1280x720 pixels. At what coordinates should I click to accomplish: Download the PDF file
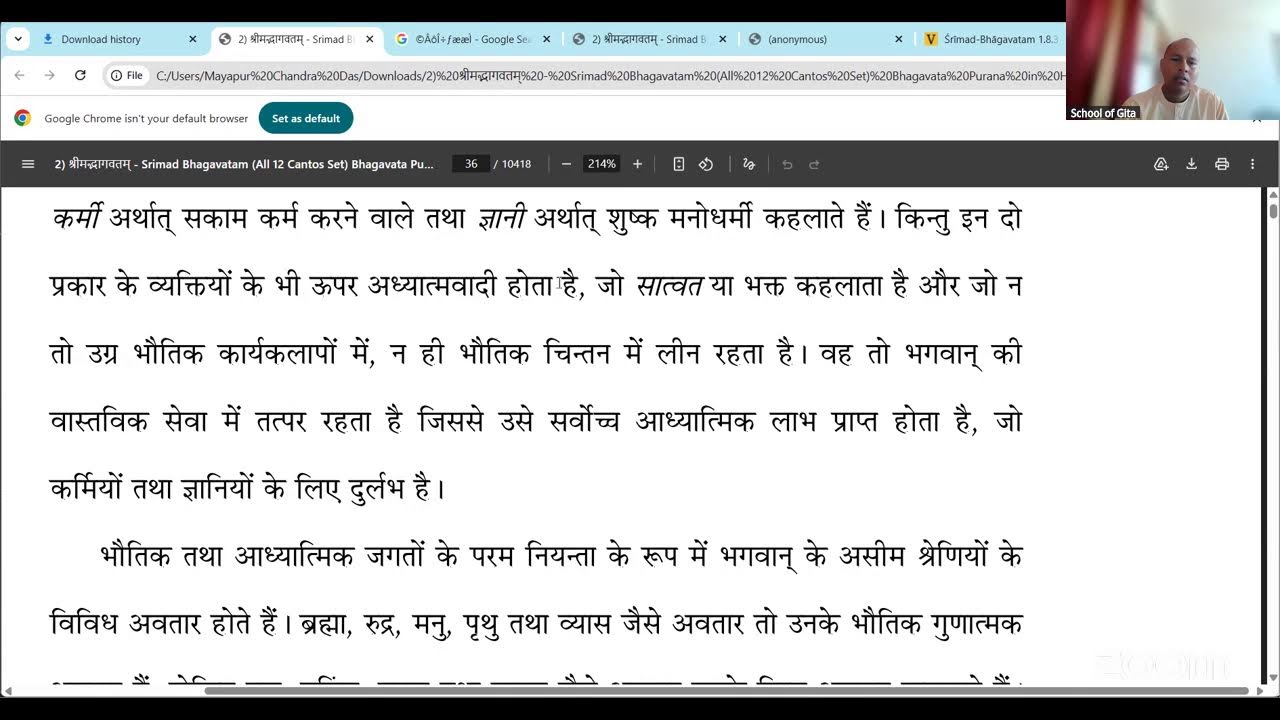[1191, 164]
